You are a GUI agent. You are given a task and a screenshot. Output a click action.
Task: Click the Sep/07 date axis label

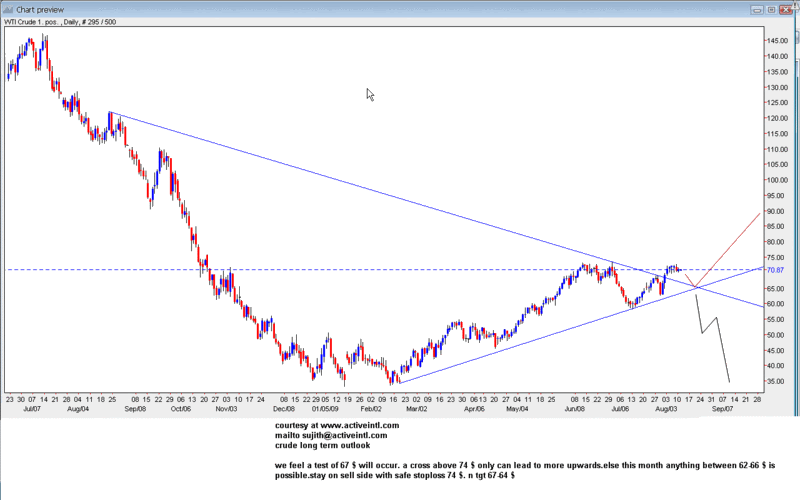point(722,409)
